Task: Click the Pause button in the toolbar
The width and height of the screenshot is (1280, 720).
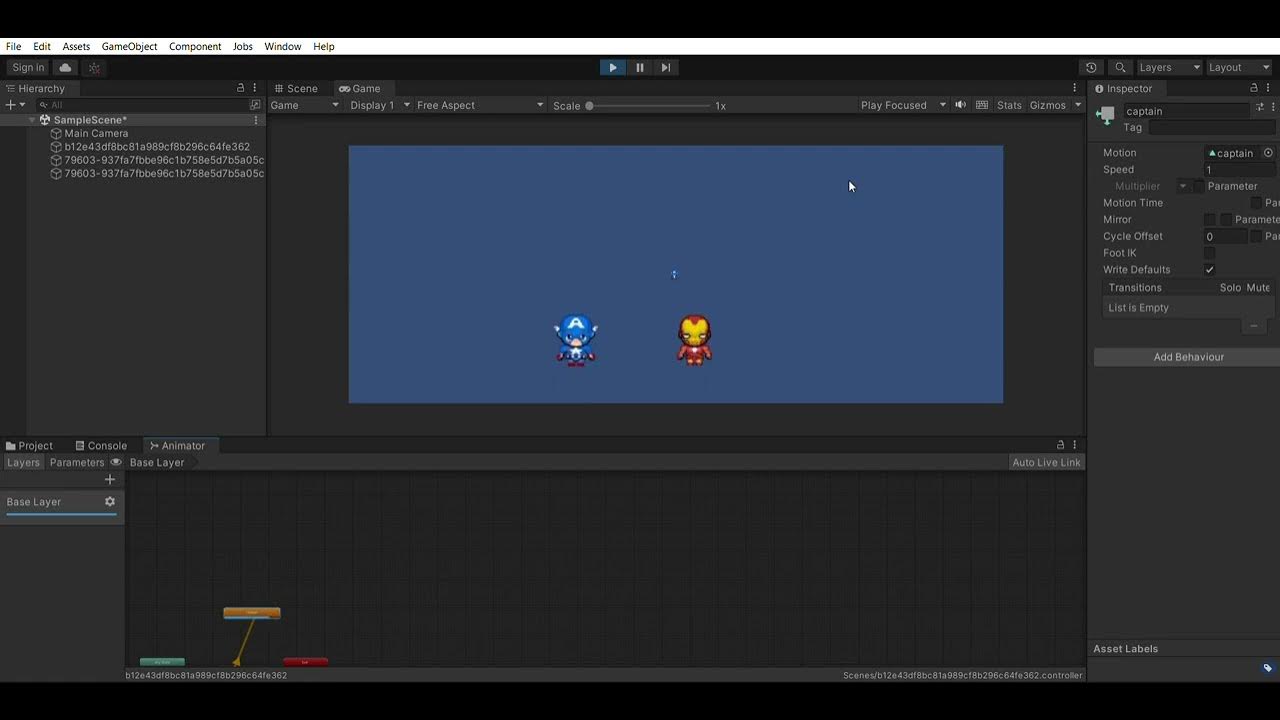Action: 640,67
